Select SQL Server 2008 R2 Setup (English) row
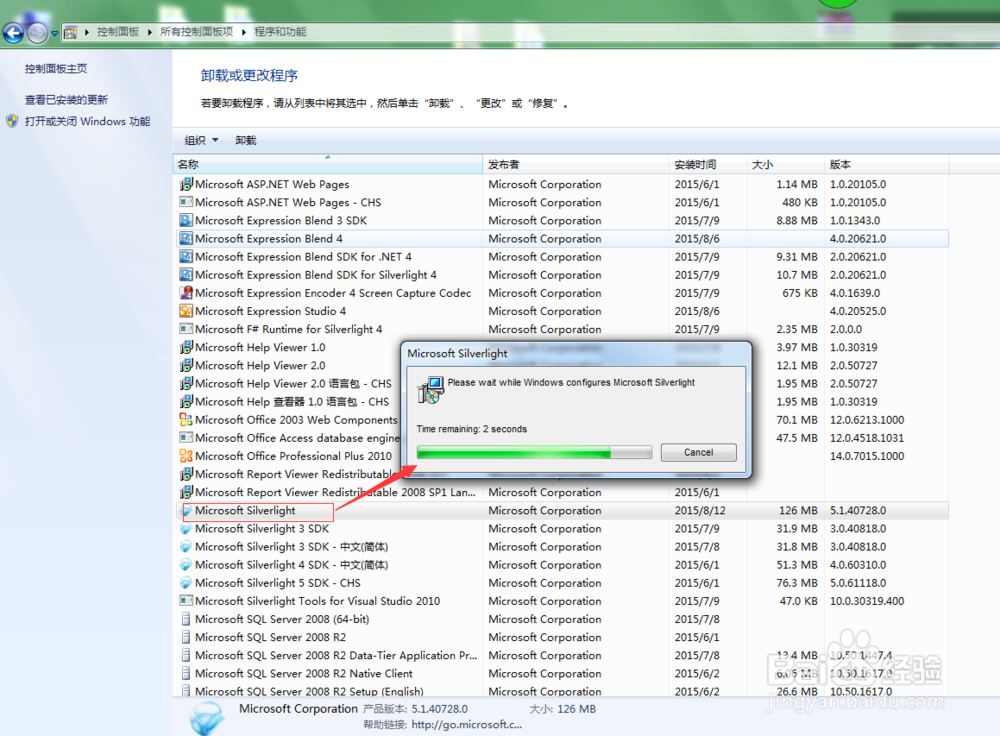This screenshot has height=736, width=1000. click(x=561, y=691)
